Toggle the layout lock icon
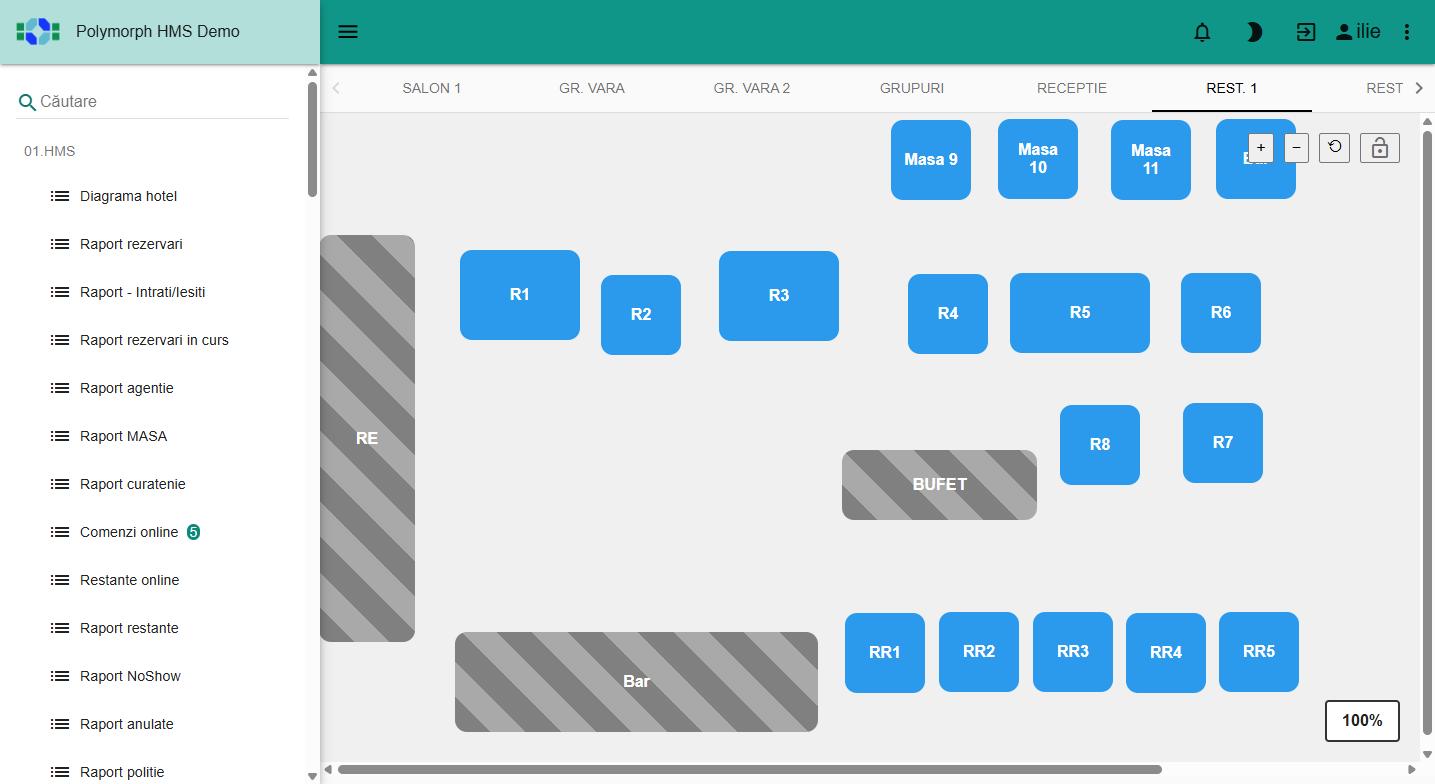Screen dimensions: 1435x784 pyautogui.click(x=1380, y=148)
